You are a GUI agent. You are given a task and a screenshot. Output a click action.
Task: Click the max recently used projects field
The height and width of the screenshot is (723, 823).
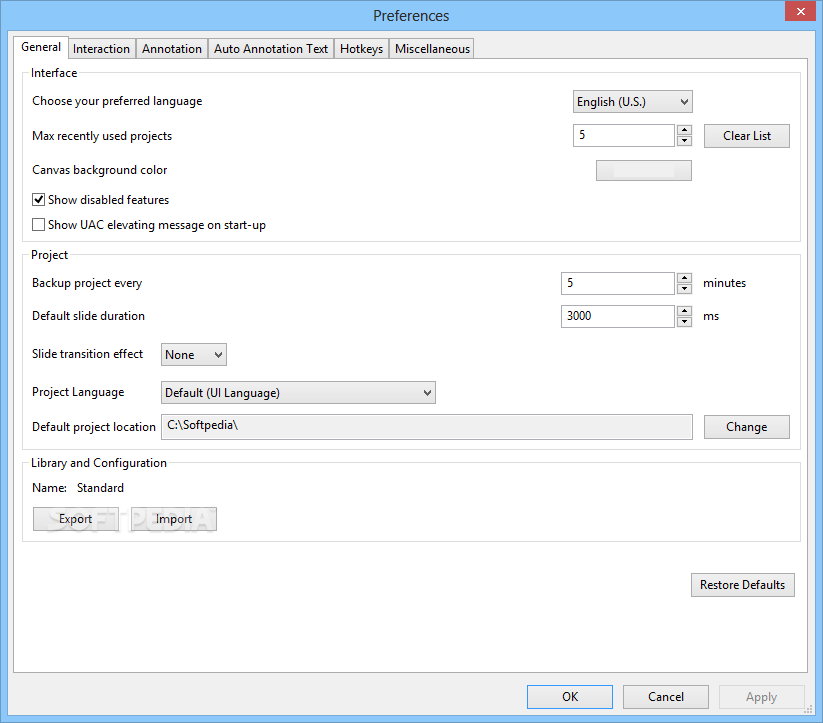[624, 135]
